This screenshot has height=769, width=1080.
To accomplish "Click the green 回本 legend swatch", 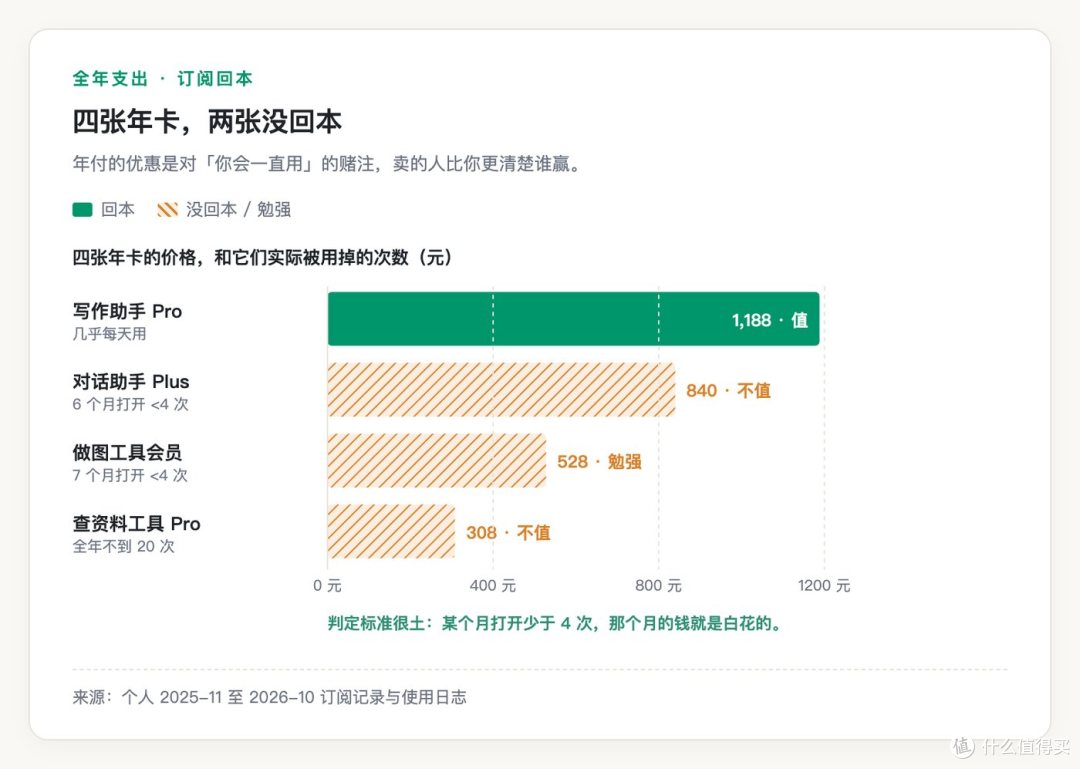I will pos(82,209).
